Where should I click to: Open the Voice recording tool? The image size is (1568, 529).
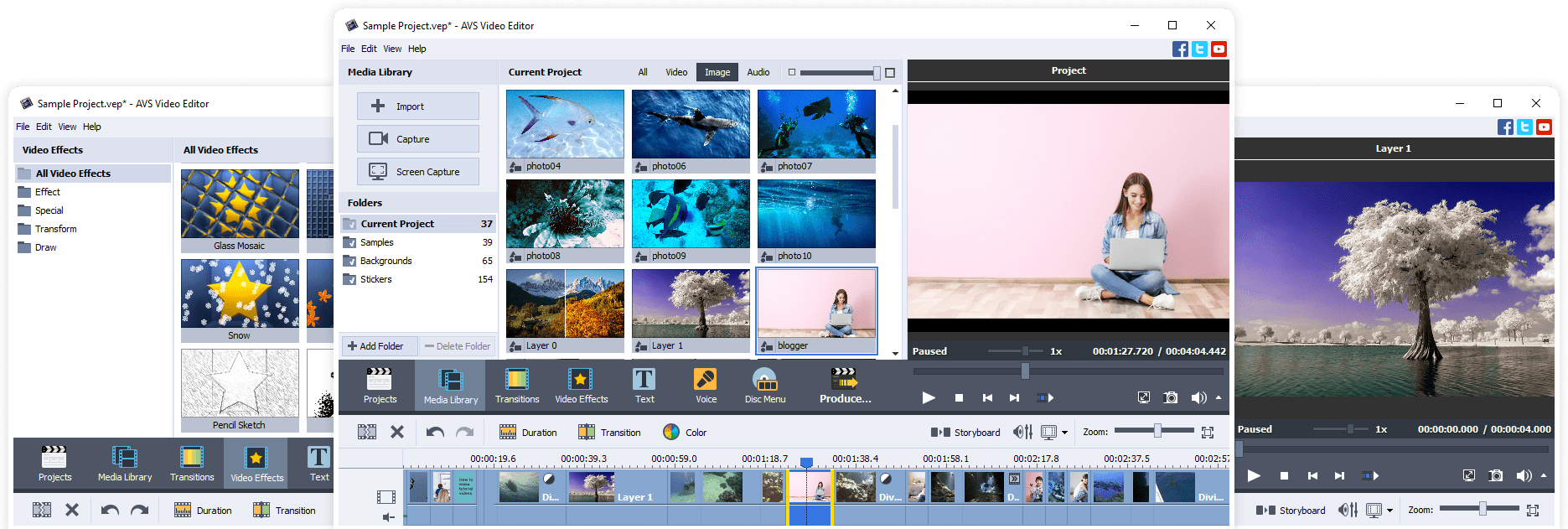tap(706, 386)
